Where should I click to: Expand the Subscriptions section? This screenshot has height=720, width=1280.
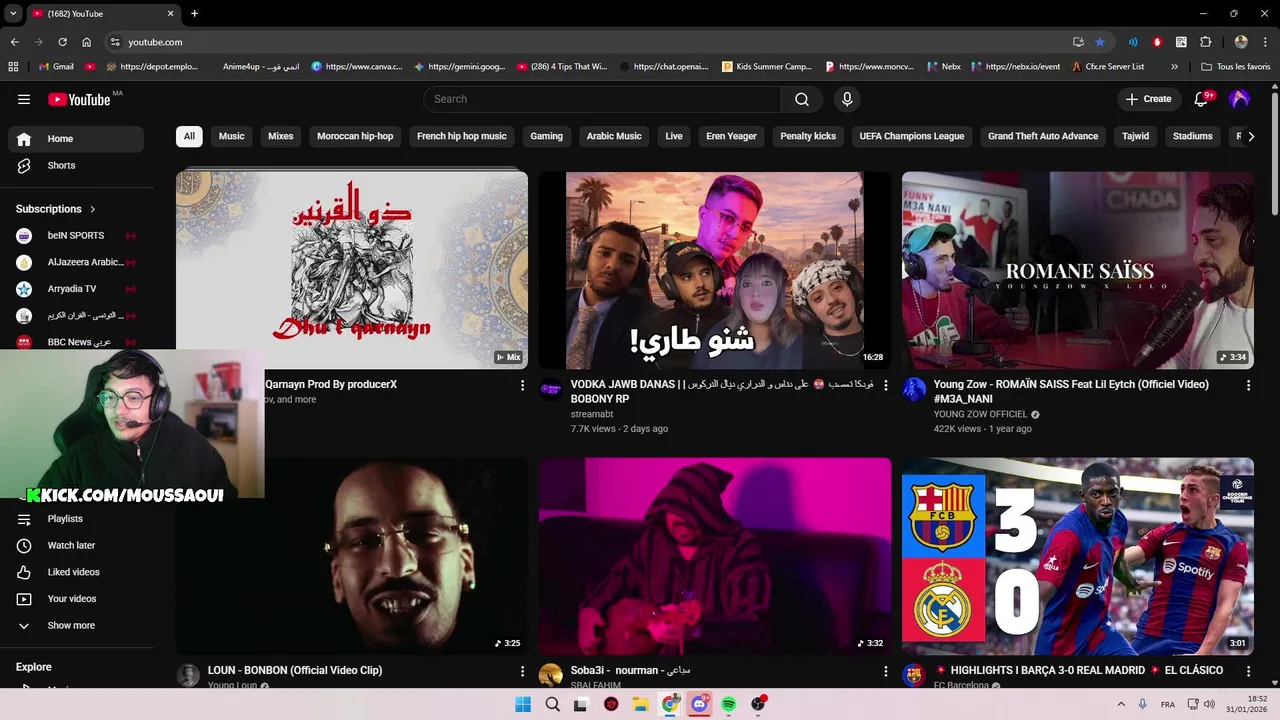56,209
